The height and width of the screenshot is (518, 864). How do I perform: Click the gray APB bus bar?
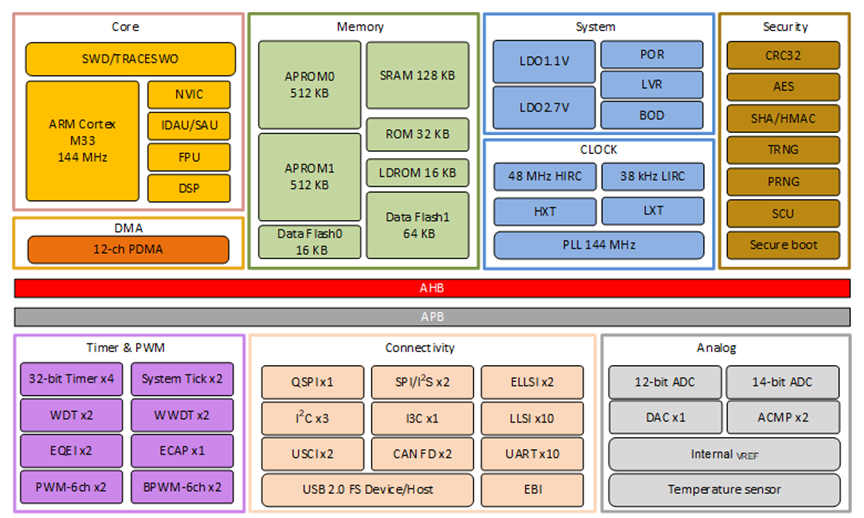click(x=432, y=317)
